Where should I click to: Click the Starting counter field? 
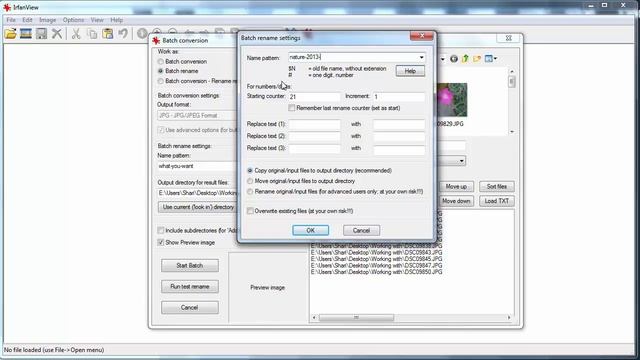click(314, 97)
